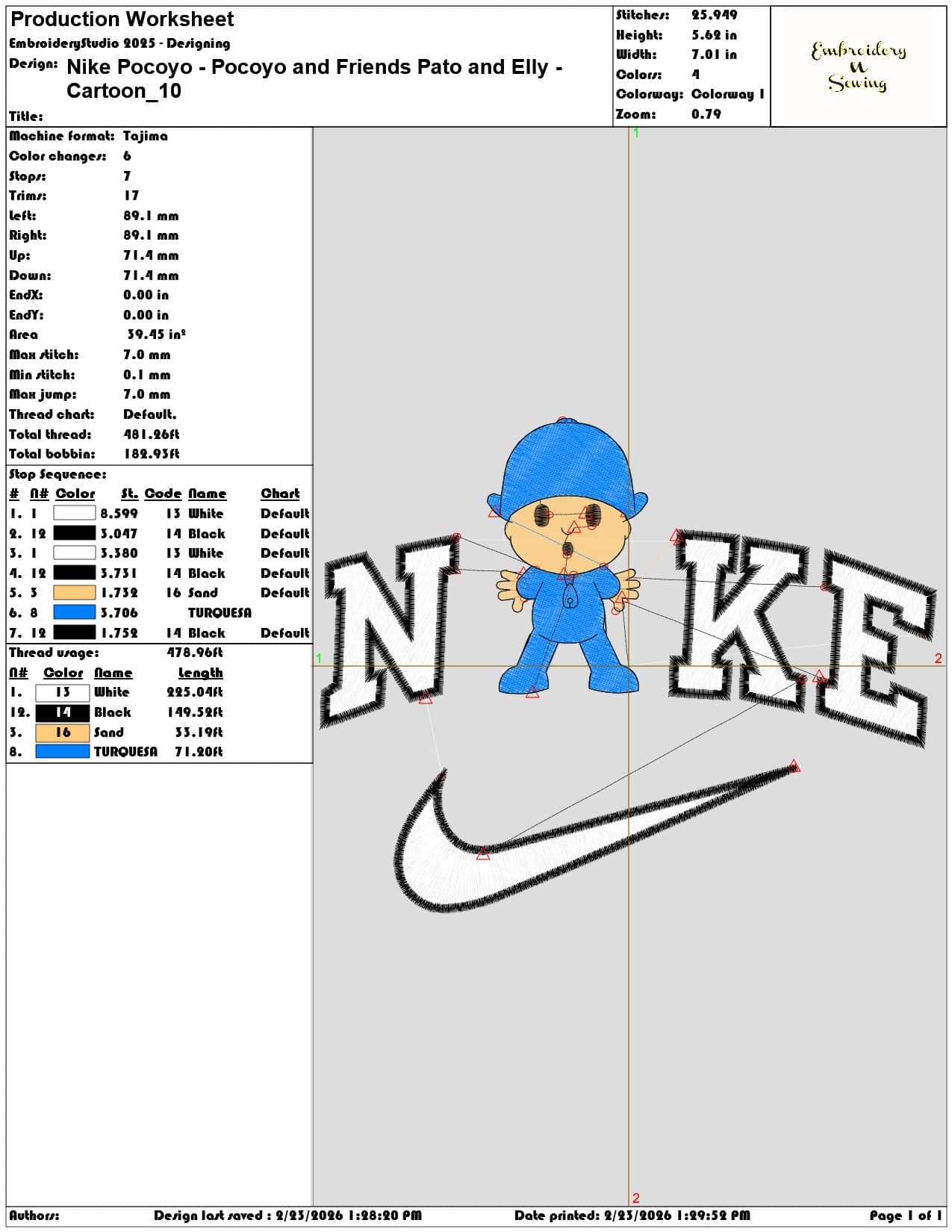
Task: Click the Embroidery N Sewing logo
Action: (x=858, y=66)
